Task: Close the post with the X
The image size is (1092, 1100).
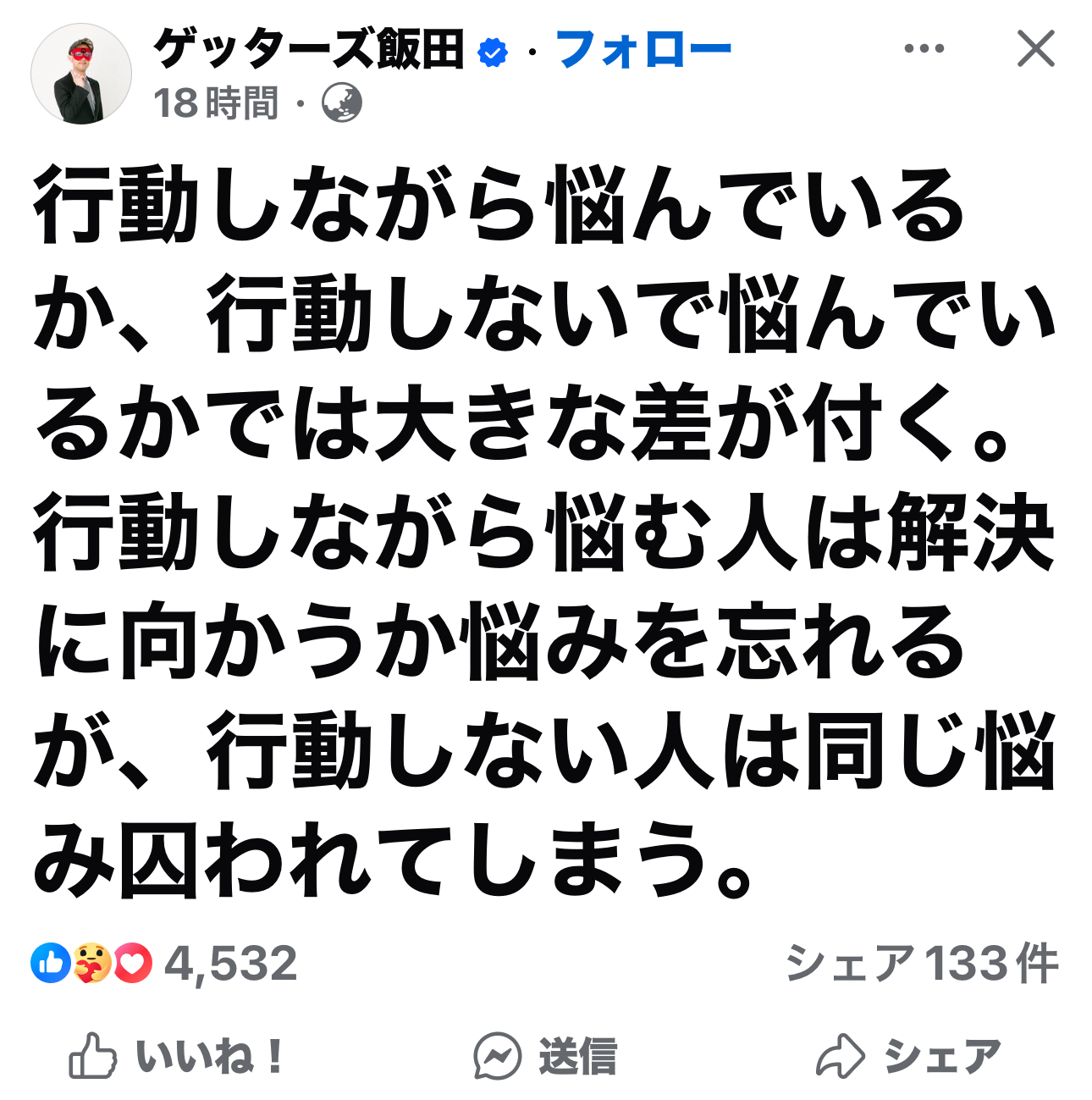Action: click(1035, 49)
